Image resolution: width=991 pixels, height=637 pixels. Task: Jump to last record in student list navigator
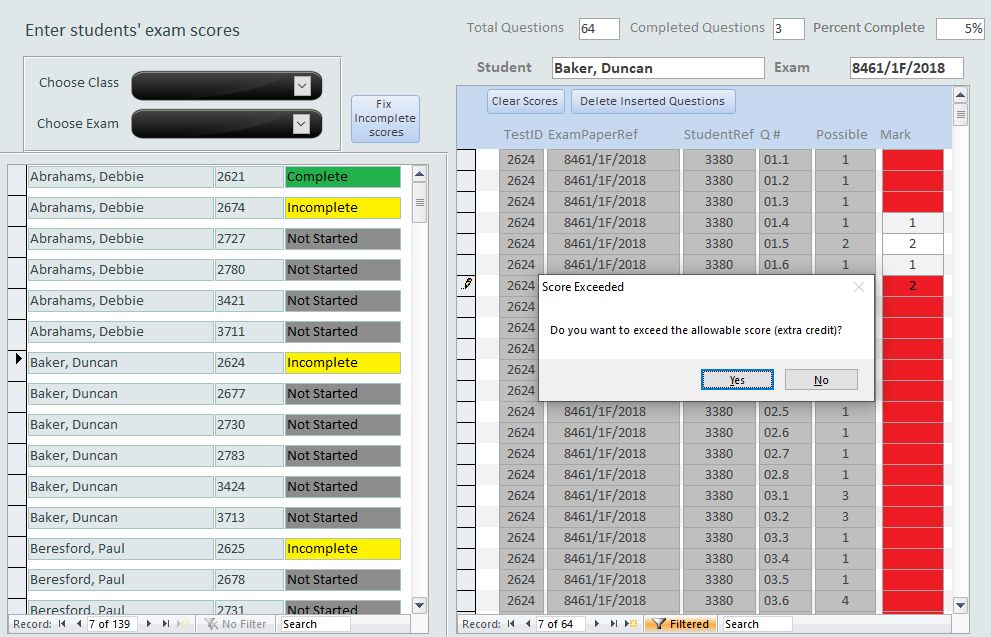pos(165,624)
